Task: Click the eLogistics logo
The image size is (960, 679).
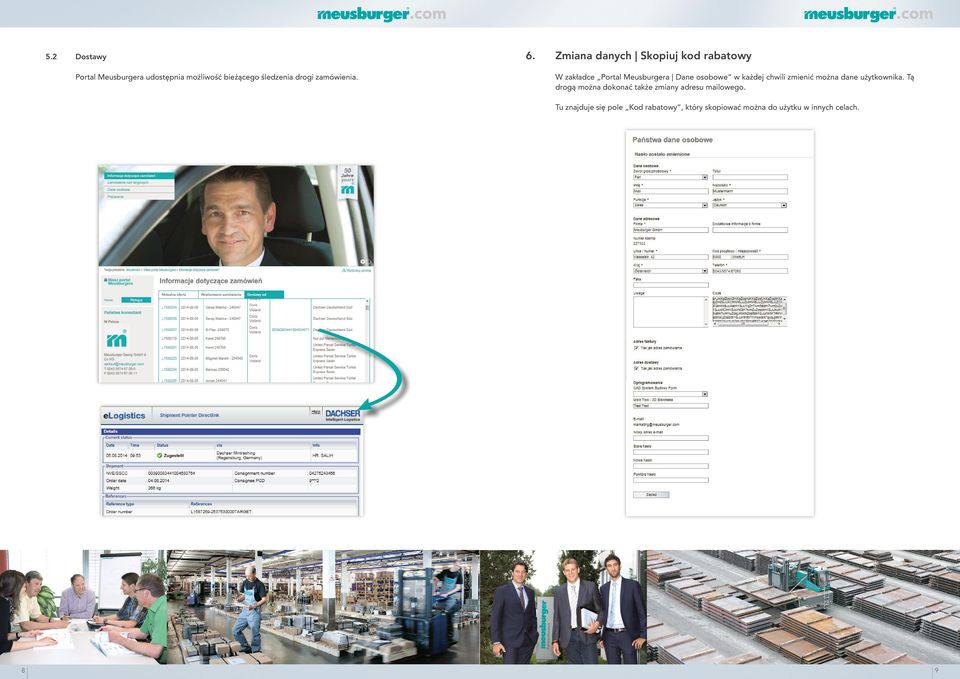Action: point(124,415)
